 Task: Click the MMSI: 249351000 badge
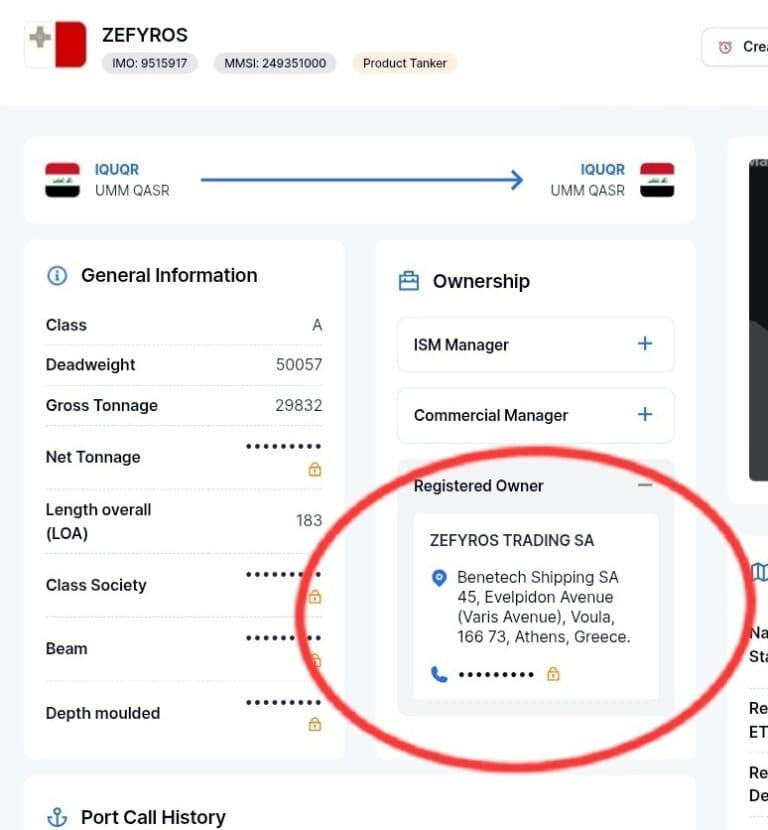274,63
